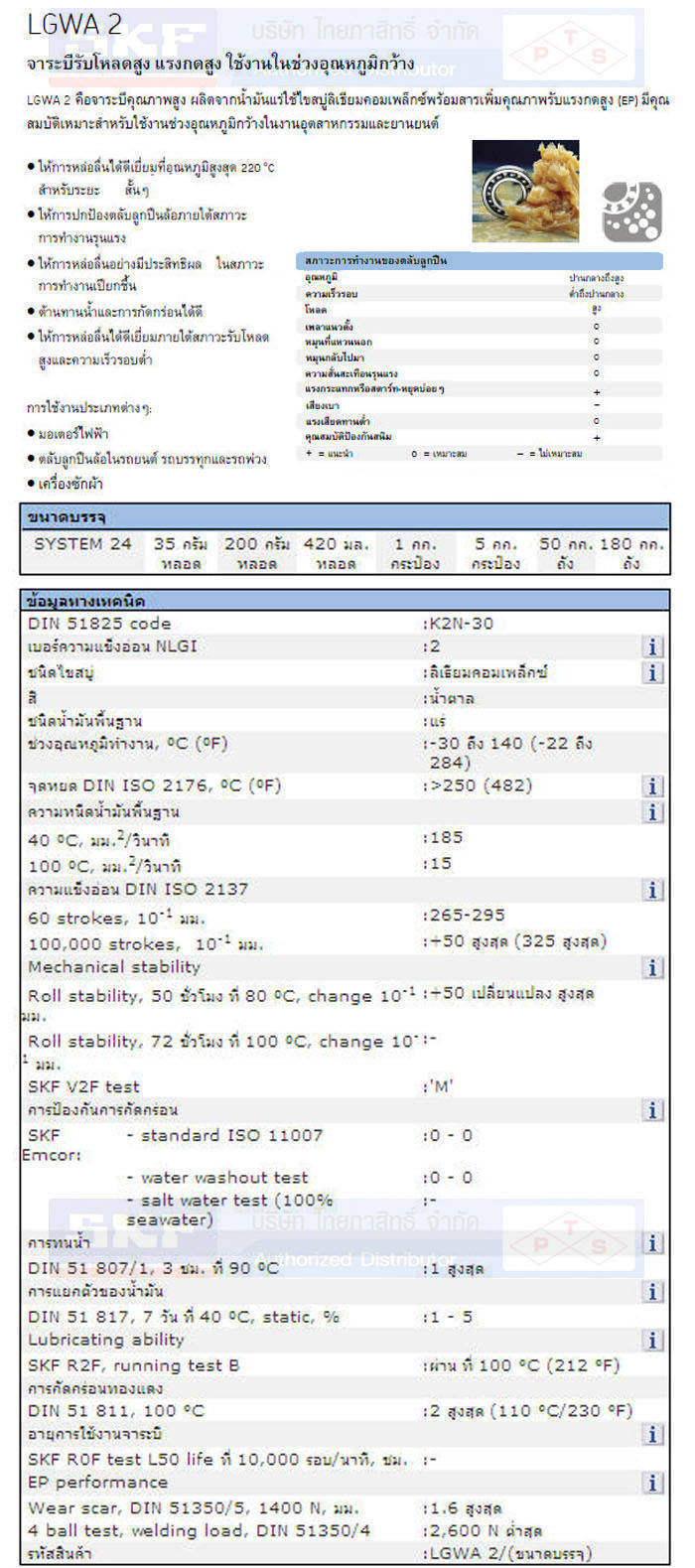The image size is (695, 1568).
Task: Open info icon for NLGI consistency row
Action: point(652,647)
